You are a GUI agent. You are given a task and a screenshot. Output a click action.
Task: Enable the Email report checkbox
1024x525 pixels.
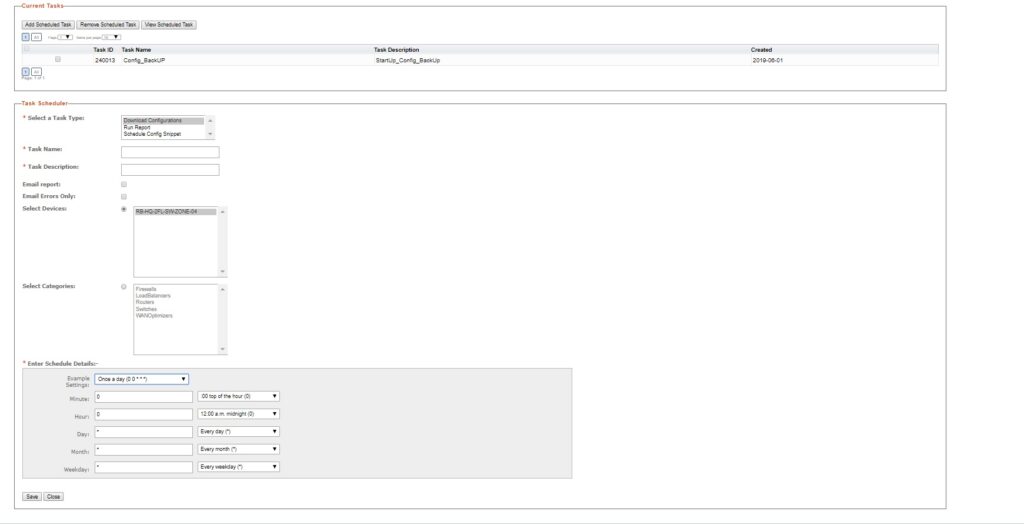coord(124,185)
